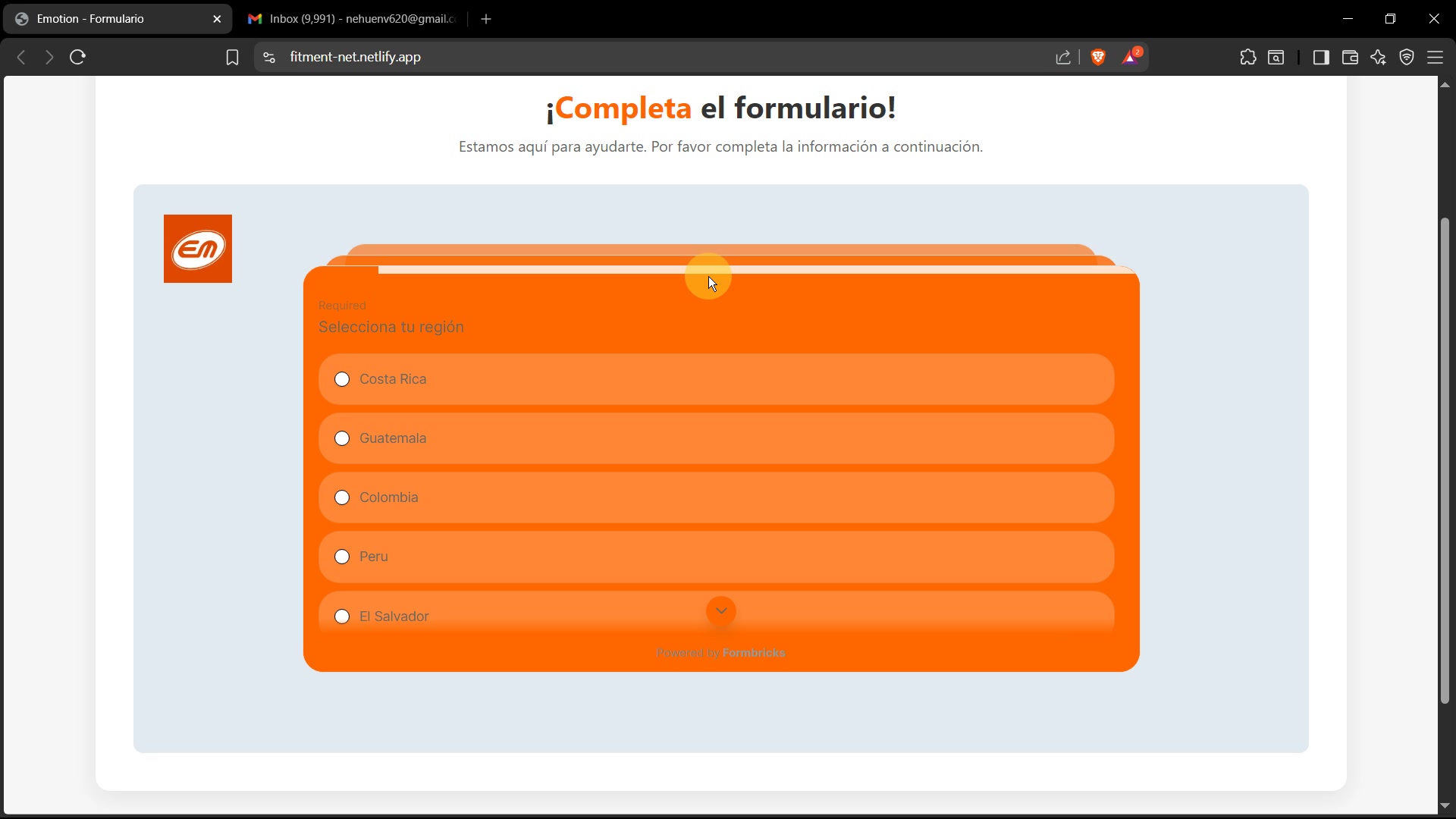Open the browser hamburger main menu
The image size is (1456, 819).
point(1436,58)
